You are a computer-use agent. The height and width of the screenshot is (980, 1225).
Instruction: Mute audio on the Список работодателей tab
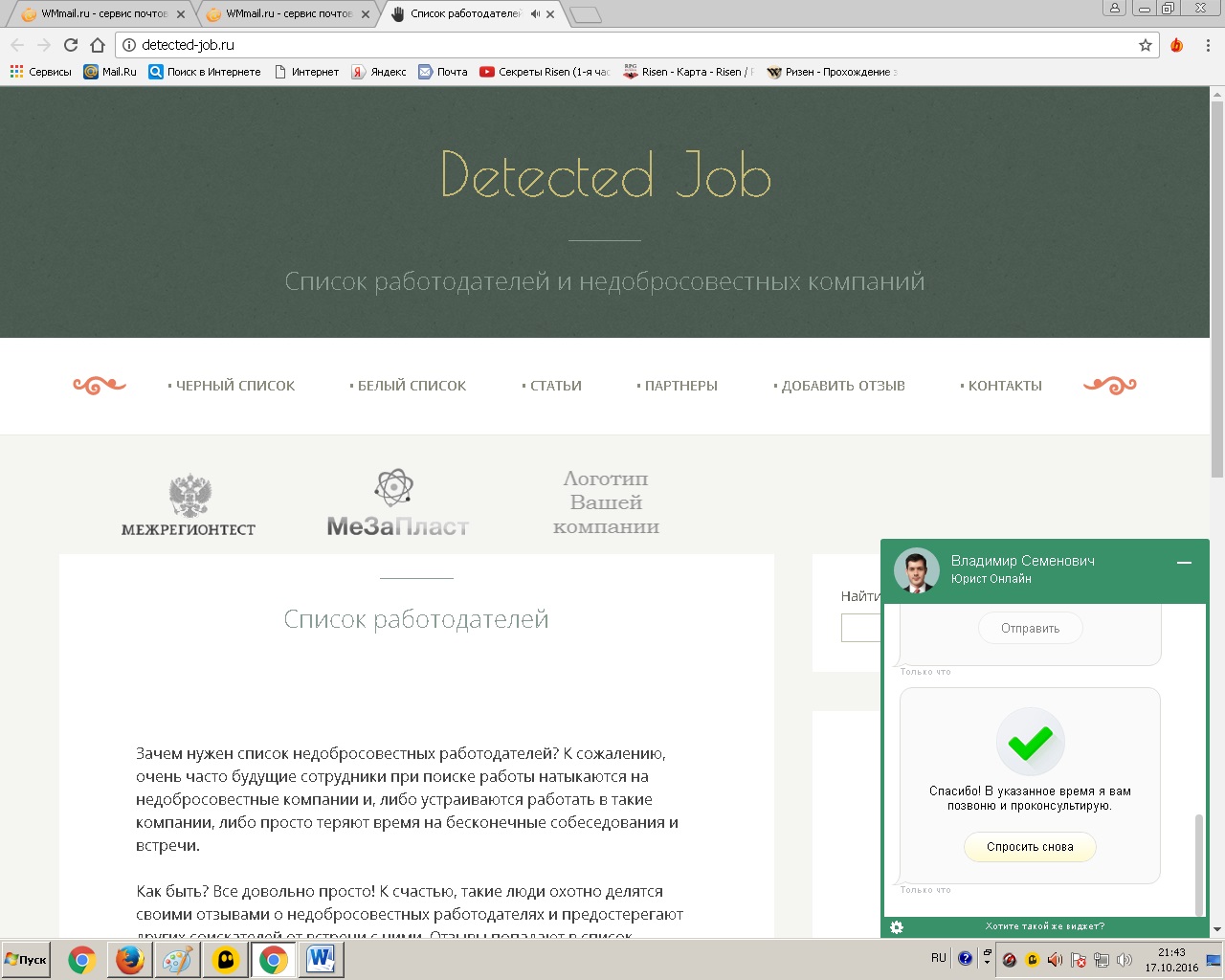[534, 14]
